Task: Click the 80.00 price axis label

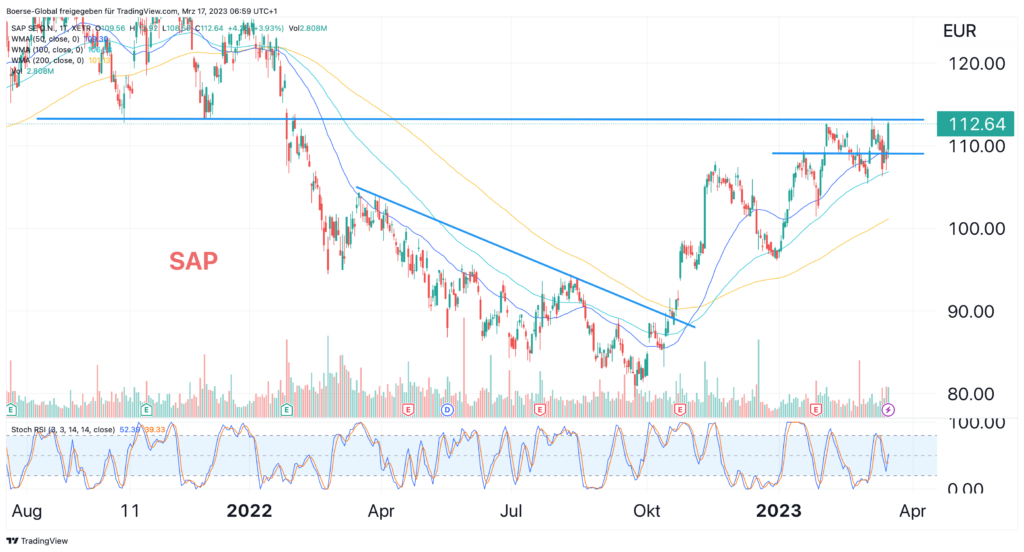Action: click(x=971, y=394)
